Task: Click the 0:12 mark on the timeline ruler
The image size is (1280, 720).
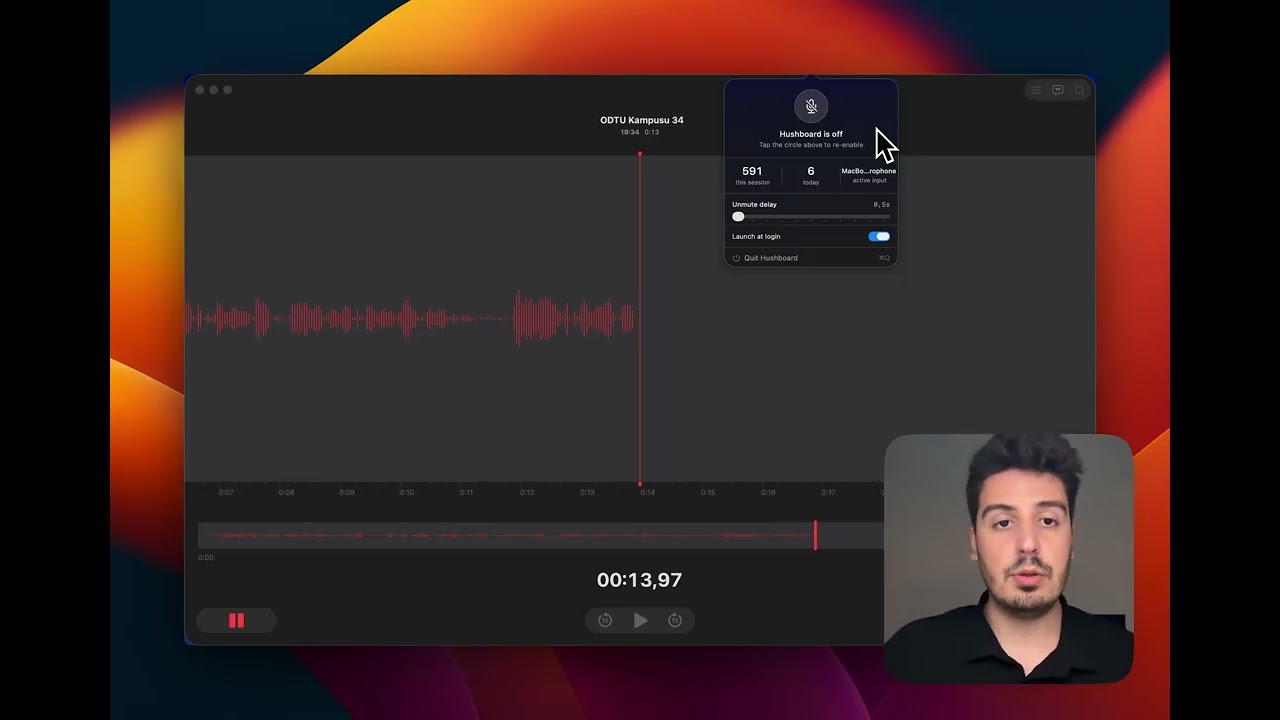Action: point(527,492)
